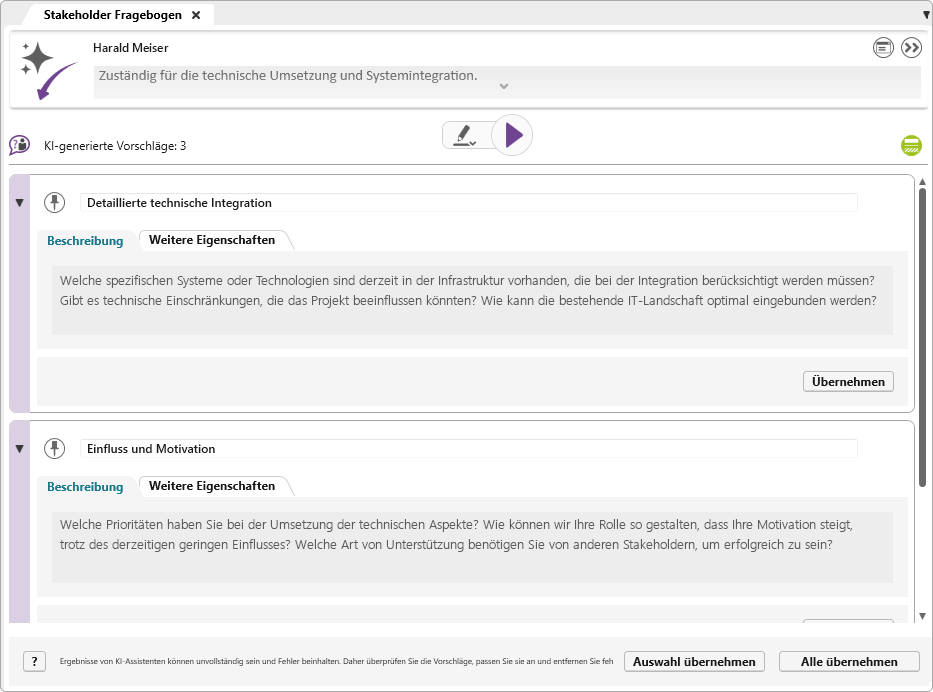Open the dropdown arrow at the top-right corner
Viewport: 933px width, 692px height.
[926, 13]
